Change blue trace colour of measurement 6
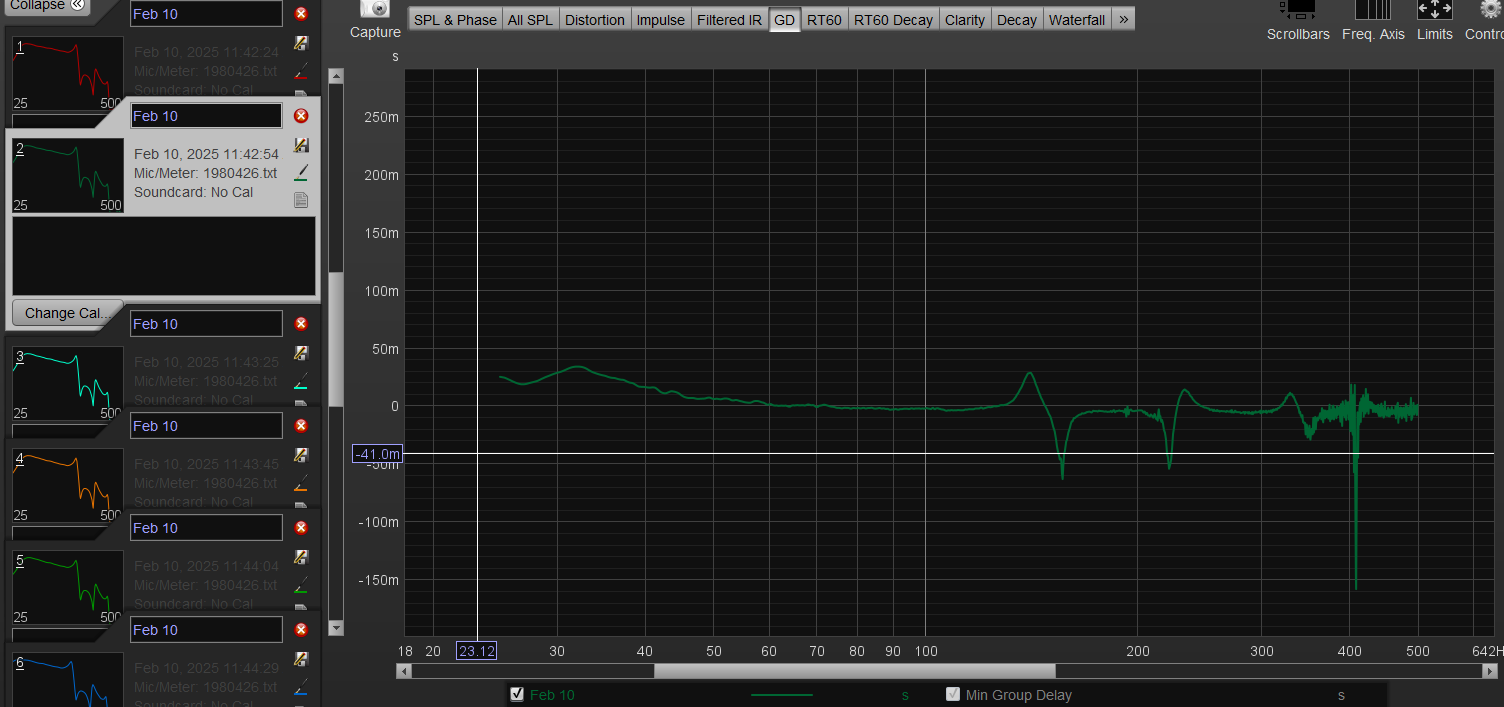 tap(301, 688)
